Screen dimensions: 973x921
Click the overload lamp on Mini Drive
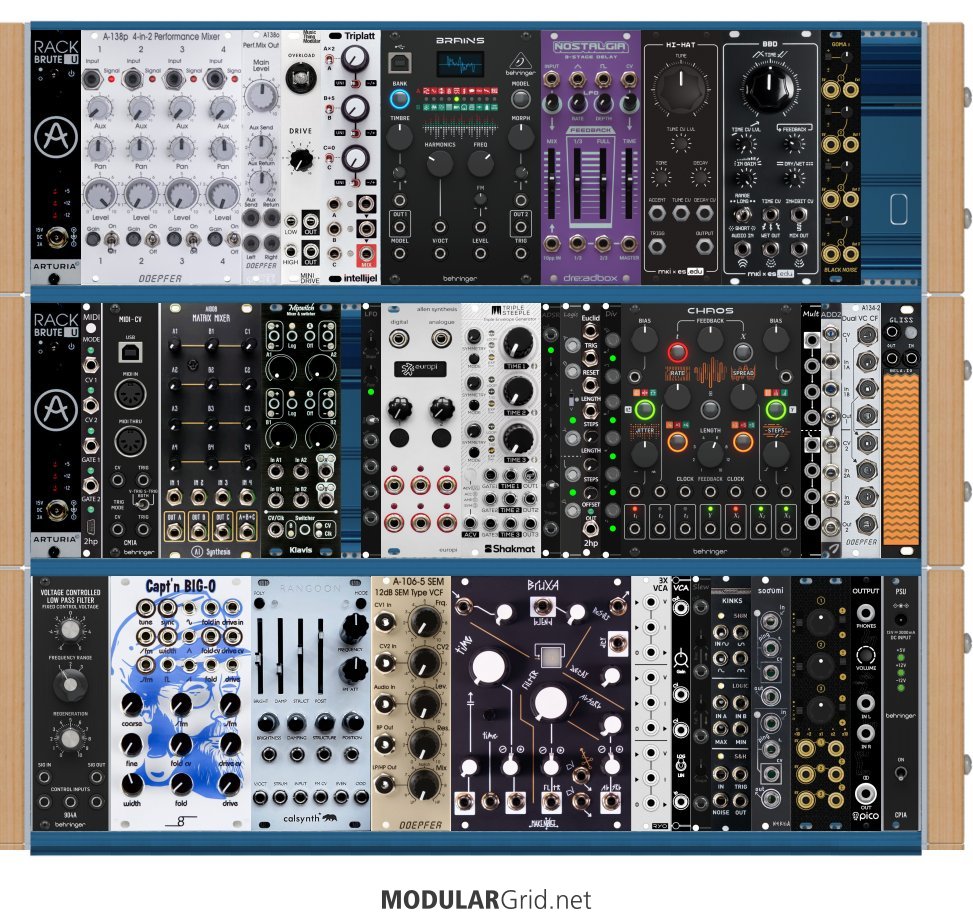(x=300, y=78)
